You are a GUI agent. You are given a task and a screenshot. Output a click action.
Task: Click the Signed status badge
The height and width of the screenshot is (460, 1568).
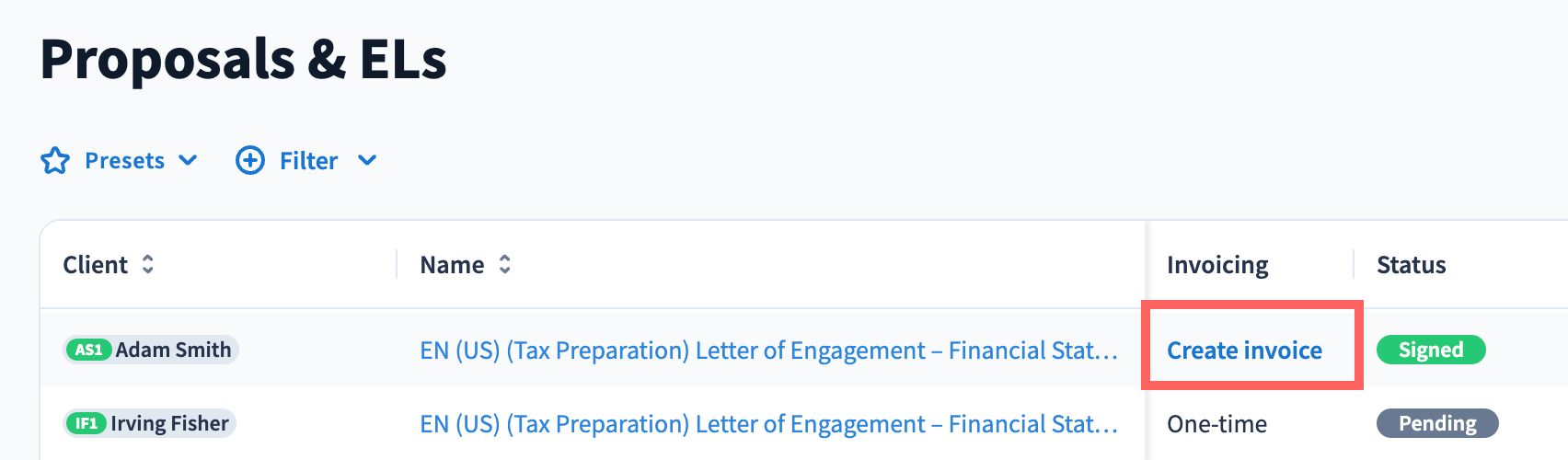tap(1430, 351)
